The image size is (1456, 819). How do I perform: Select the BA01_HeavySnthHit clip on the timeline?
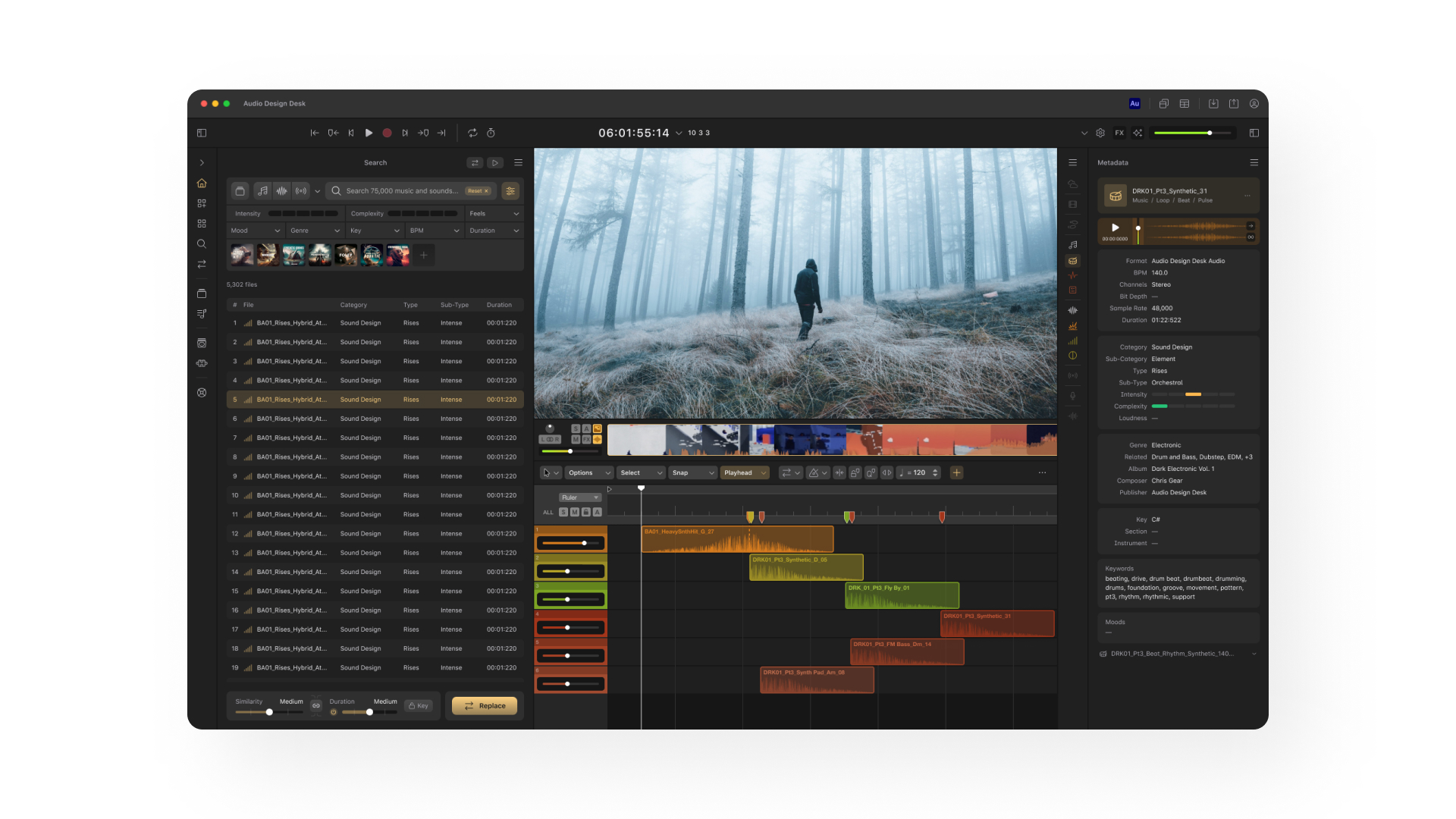pyautogui.click(x=736, y=540)
